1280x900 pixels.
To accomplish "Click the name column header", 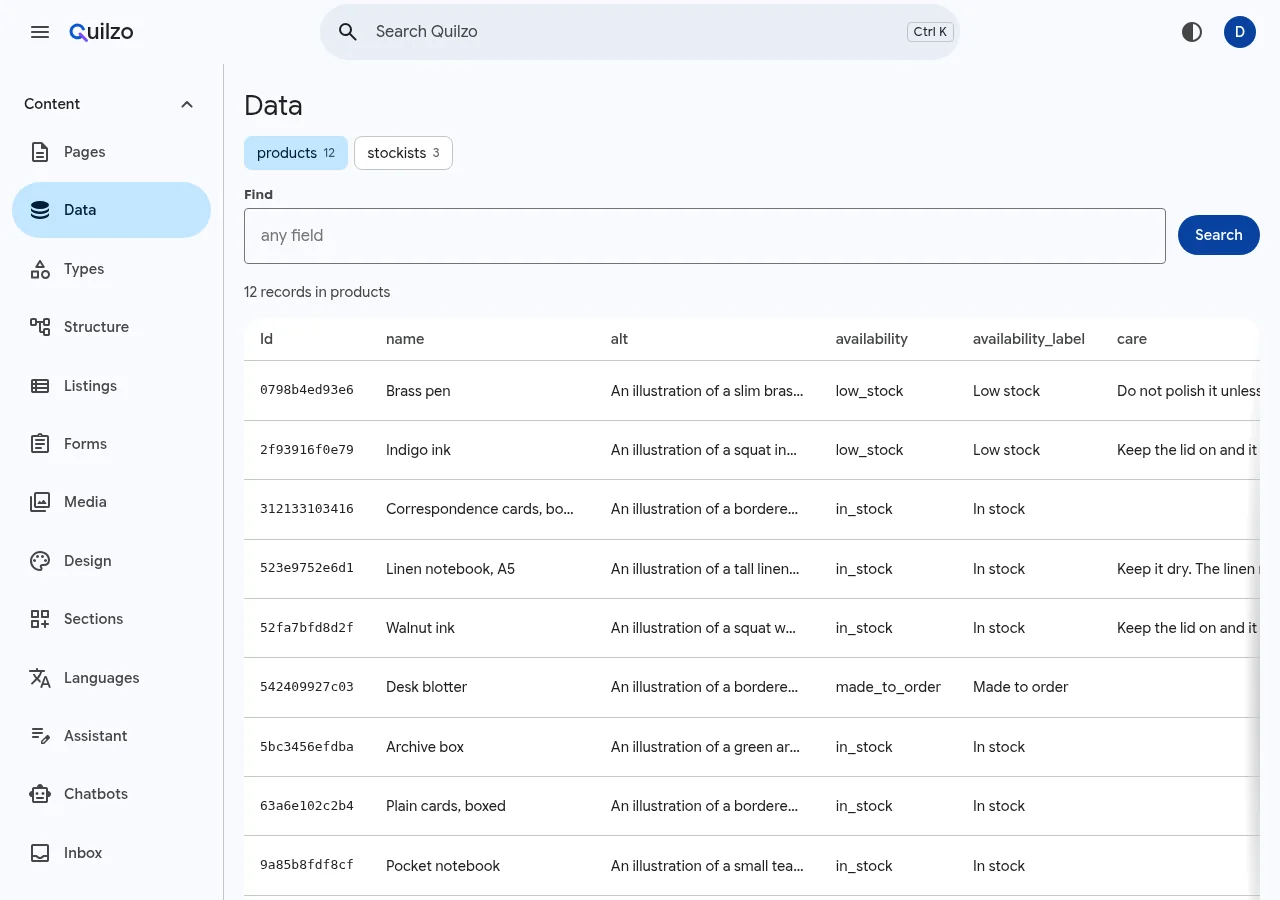I will (405, 339).
